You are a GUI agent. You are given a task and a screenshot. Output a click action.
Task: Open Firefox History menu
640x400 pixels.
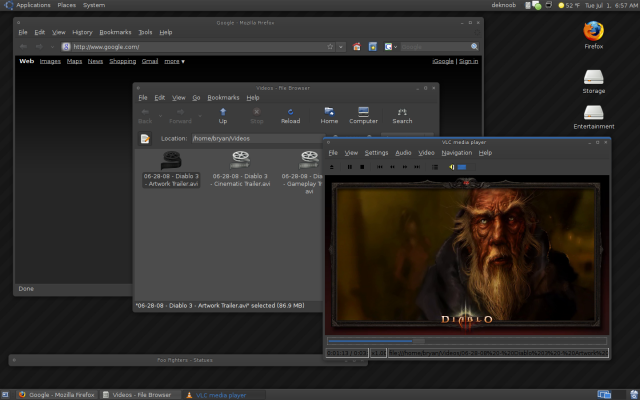click(x=82, y=32)
